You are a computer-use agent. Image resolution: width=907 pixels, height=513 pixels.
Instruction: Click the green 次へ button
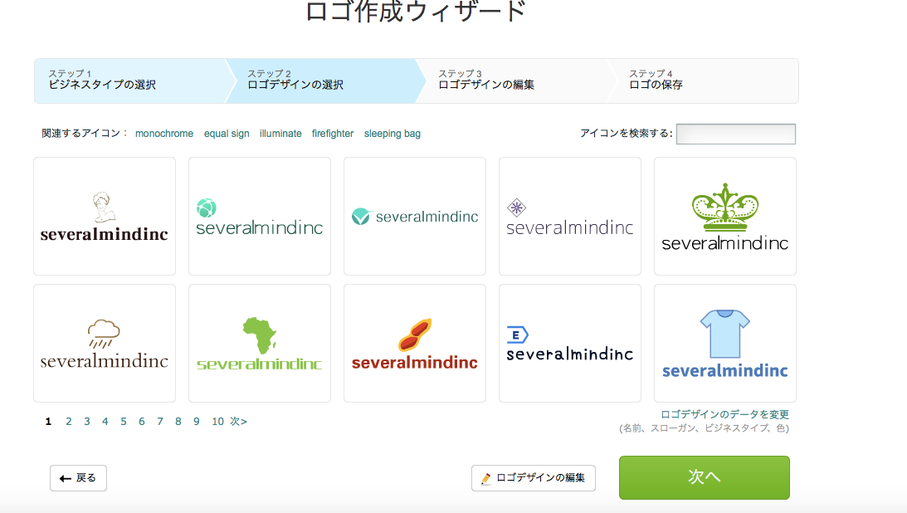(704, 478)
